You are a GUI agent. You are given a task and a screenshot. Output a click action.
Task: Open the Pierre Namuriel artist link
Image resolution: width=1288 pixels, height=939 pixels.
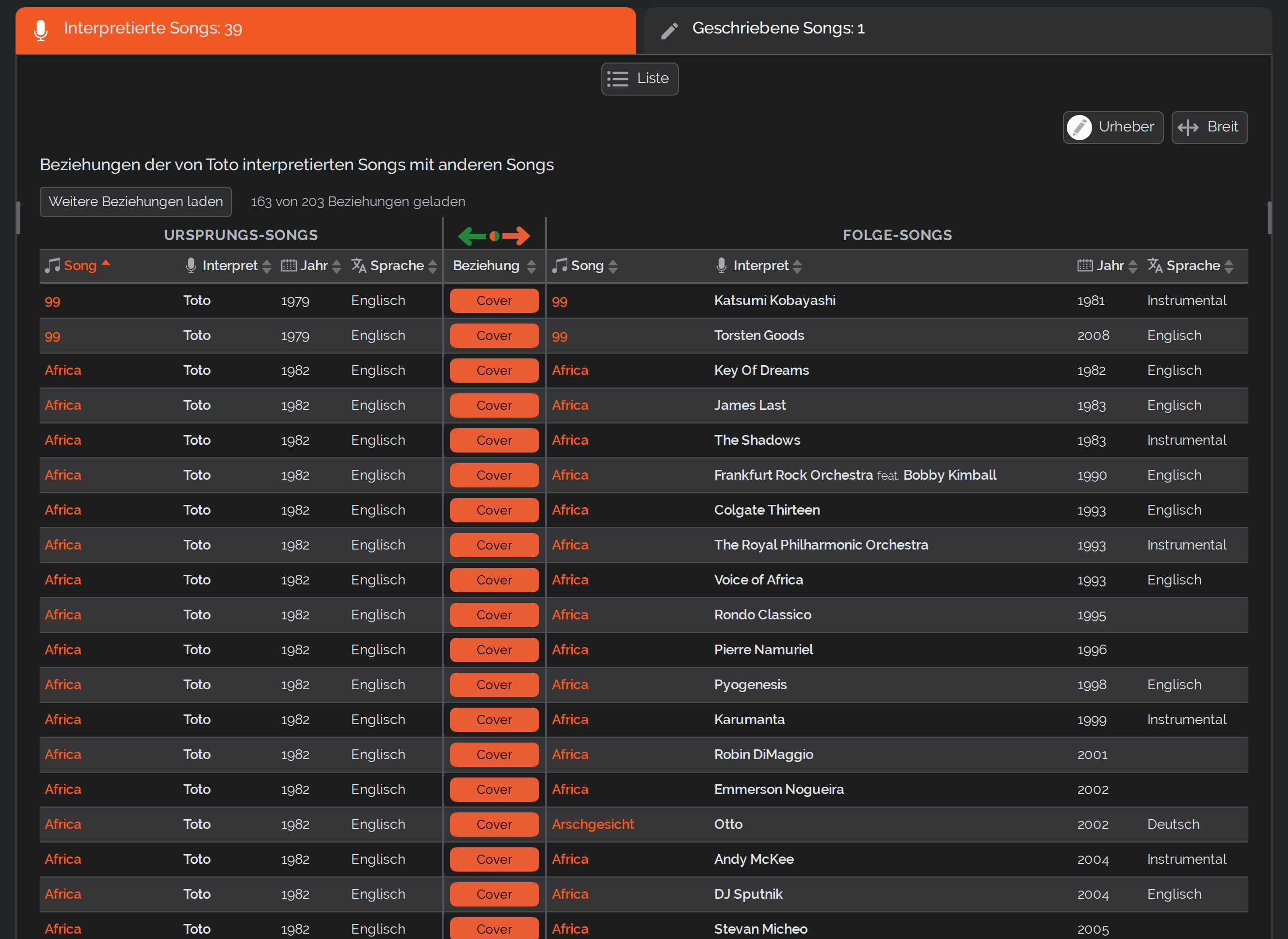click(x=764, y=650)
